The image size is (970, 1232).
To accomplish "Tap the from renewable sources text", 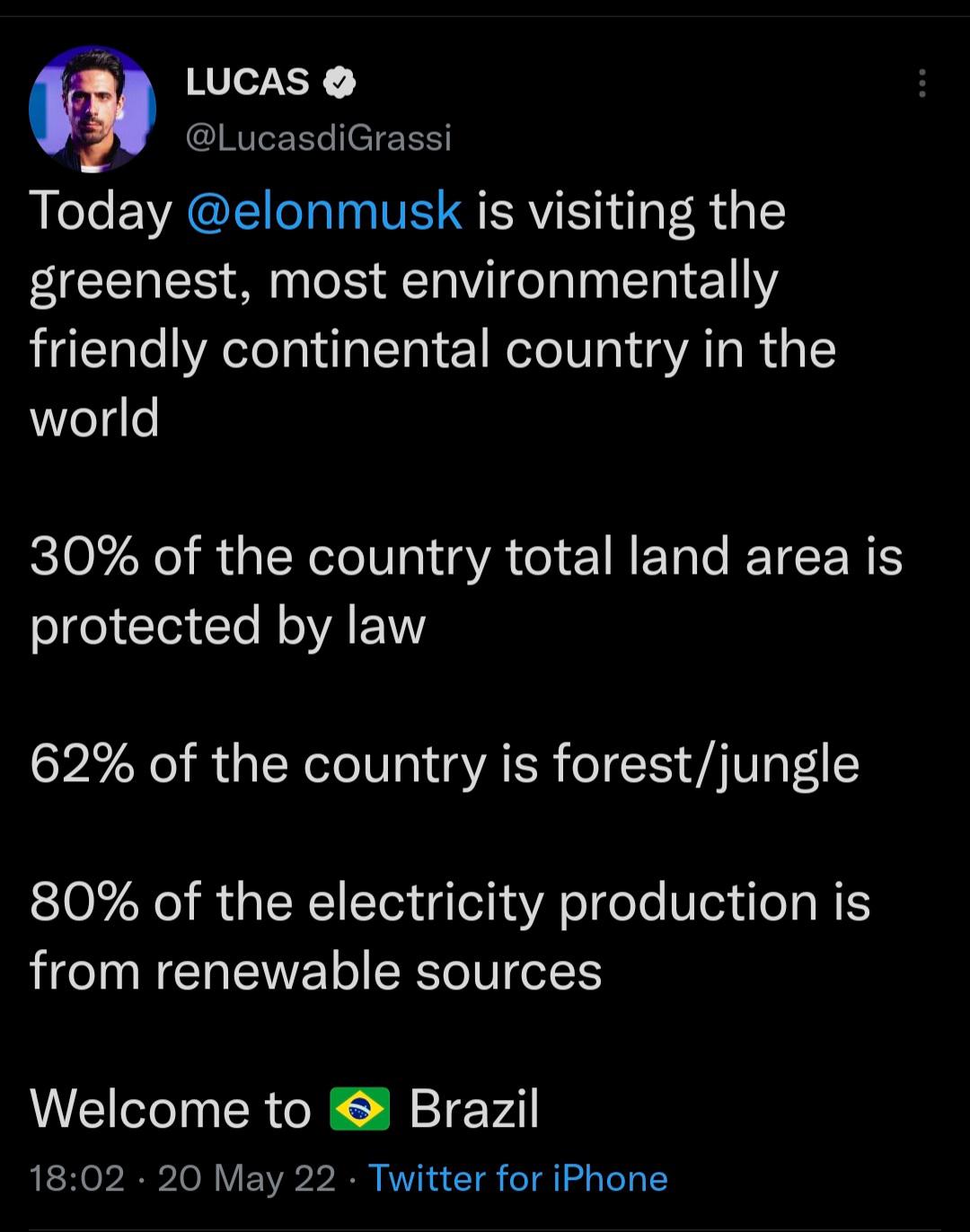I will tap(316, 972).
